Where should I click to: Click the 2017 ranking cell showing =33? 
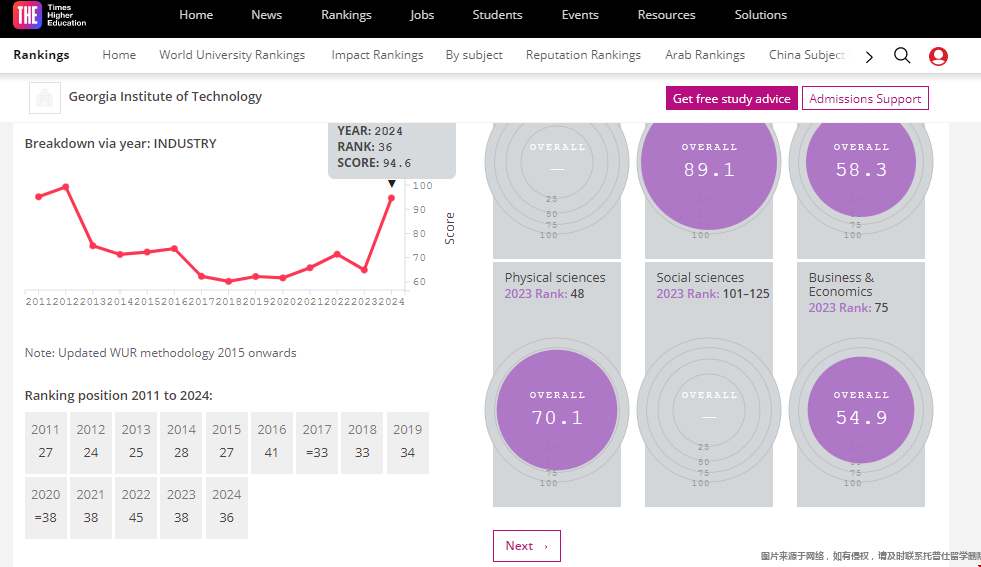coord(317,442)
